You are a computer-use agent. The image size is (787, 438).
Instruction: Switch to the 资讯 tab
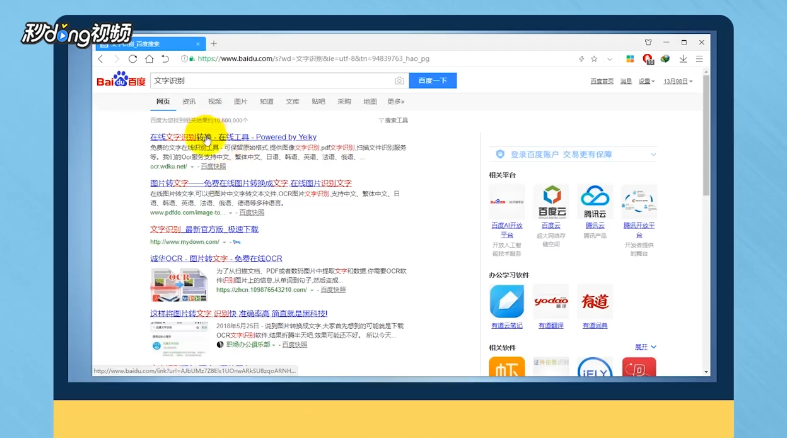point(189,101)
